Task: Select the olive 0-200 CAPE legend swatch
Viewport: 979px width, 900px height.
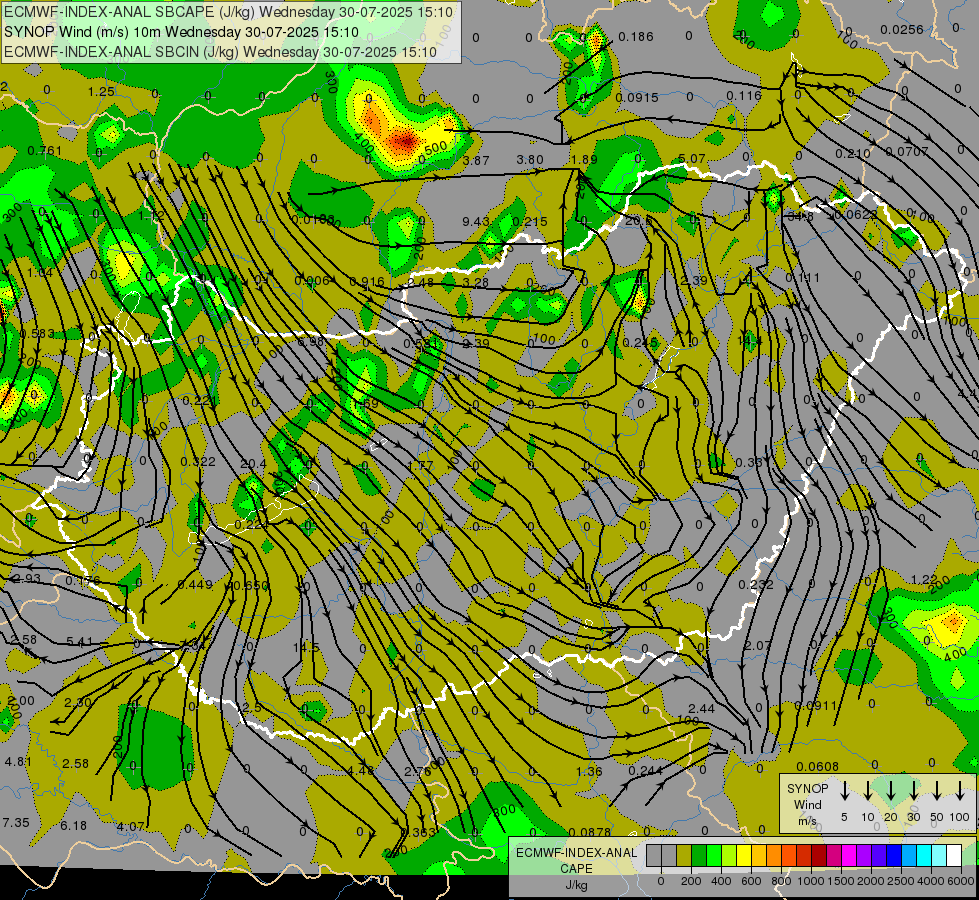Action: [684, 855]
